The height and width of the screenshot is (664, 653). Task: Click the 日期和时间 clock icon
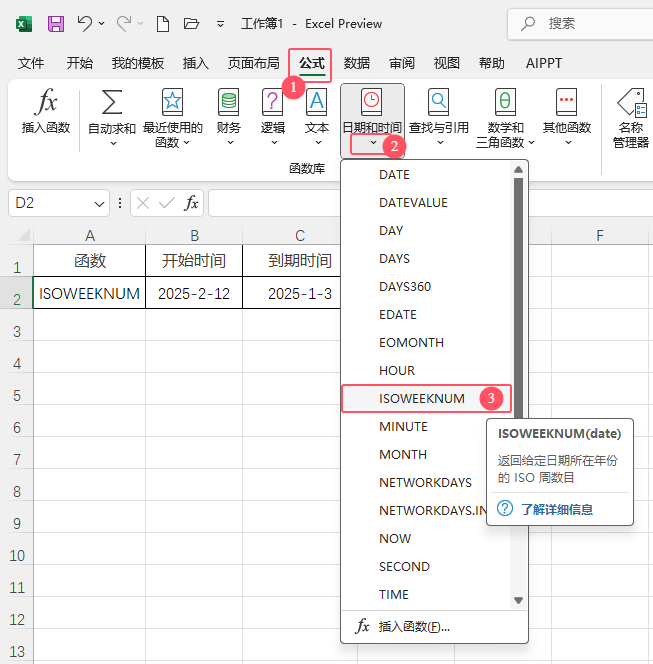coord(371,102)
